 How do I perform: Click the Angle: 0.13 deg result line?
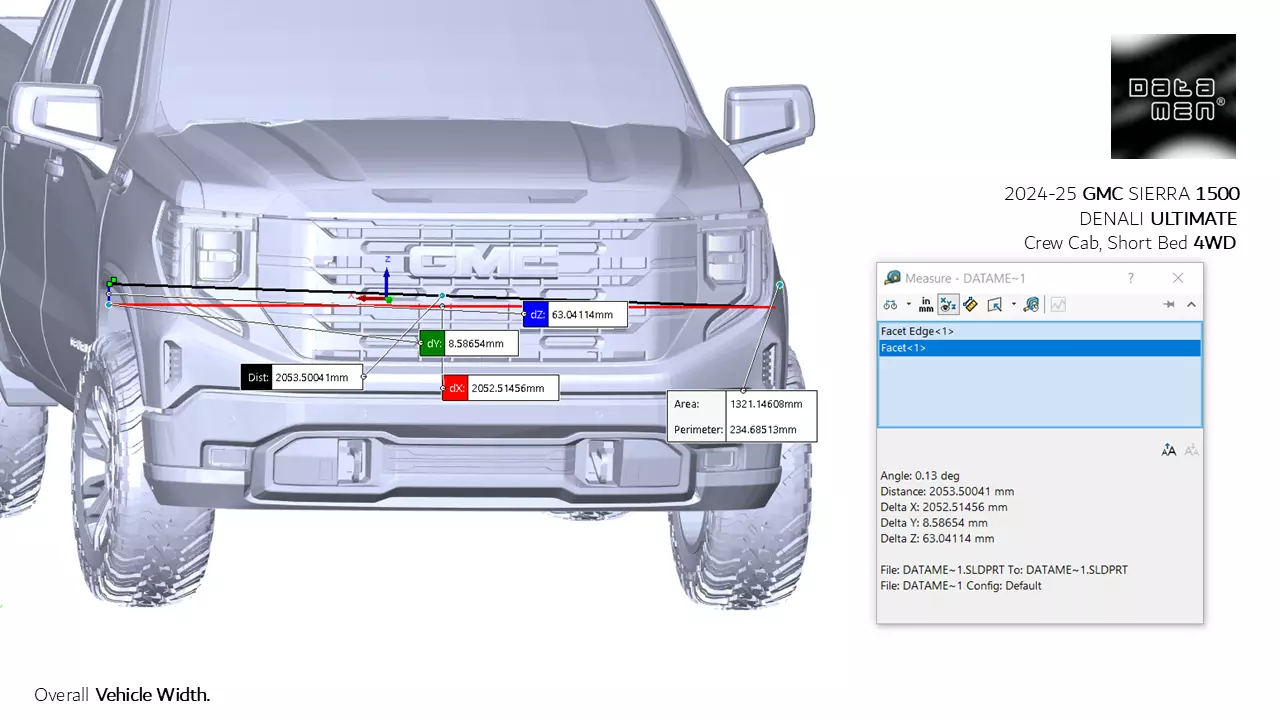click(x=919, y=476)
